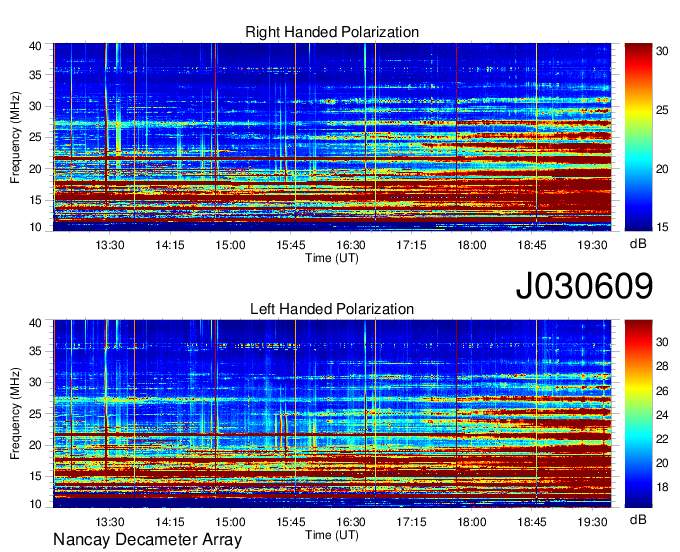
Task: Click 16:30 tick on right-handed time axis
Action: coord(351,245)
